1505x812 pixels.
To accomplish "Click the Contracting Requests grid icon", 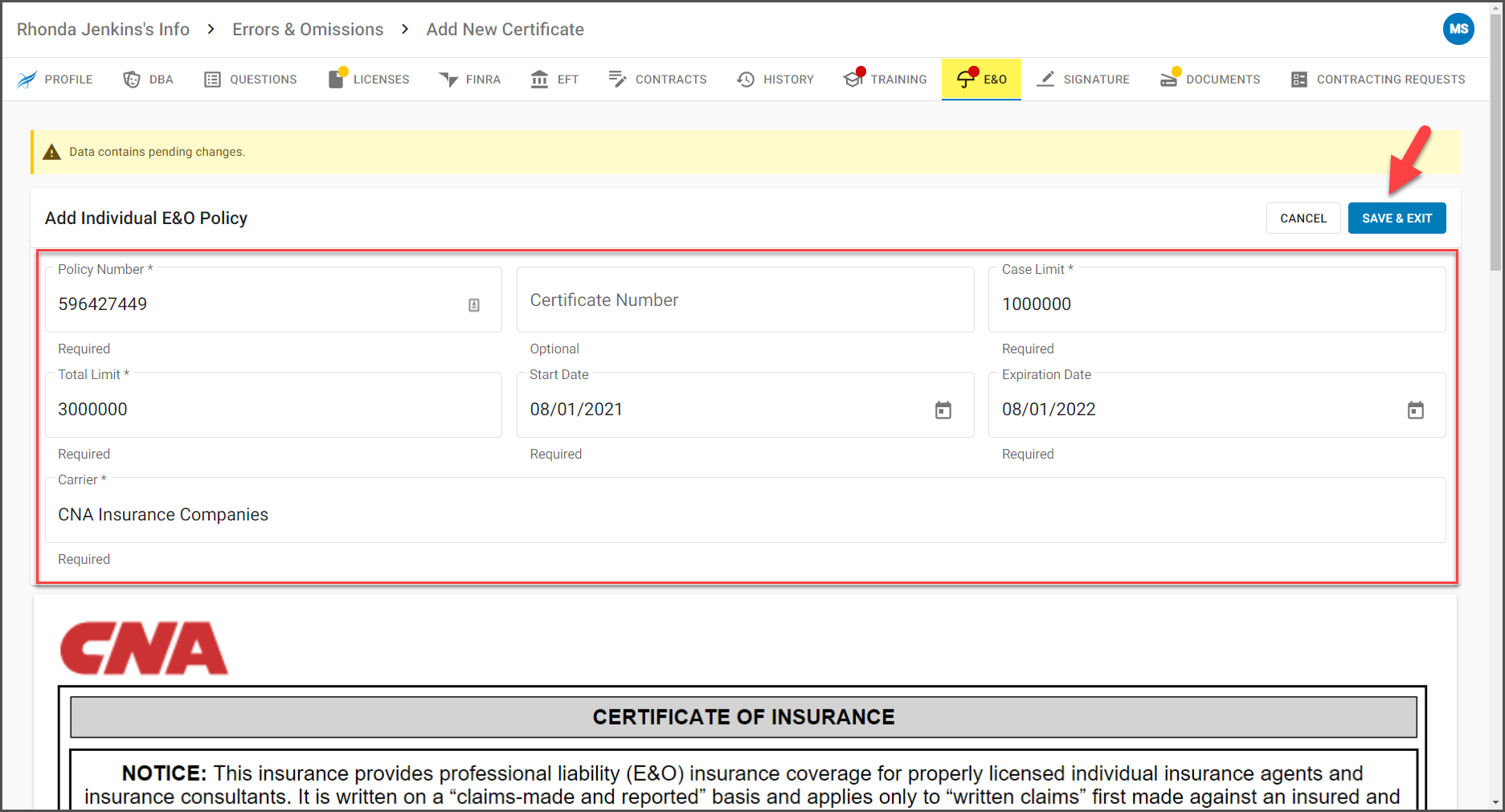I will 1299,80.
